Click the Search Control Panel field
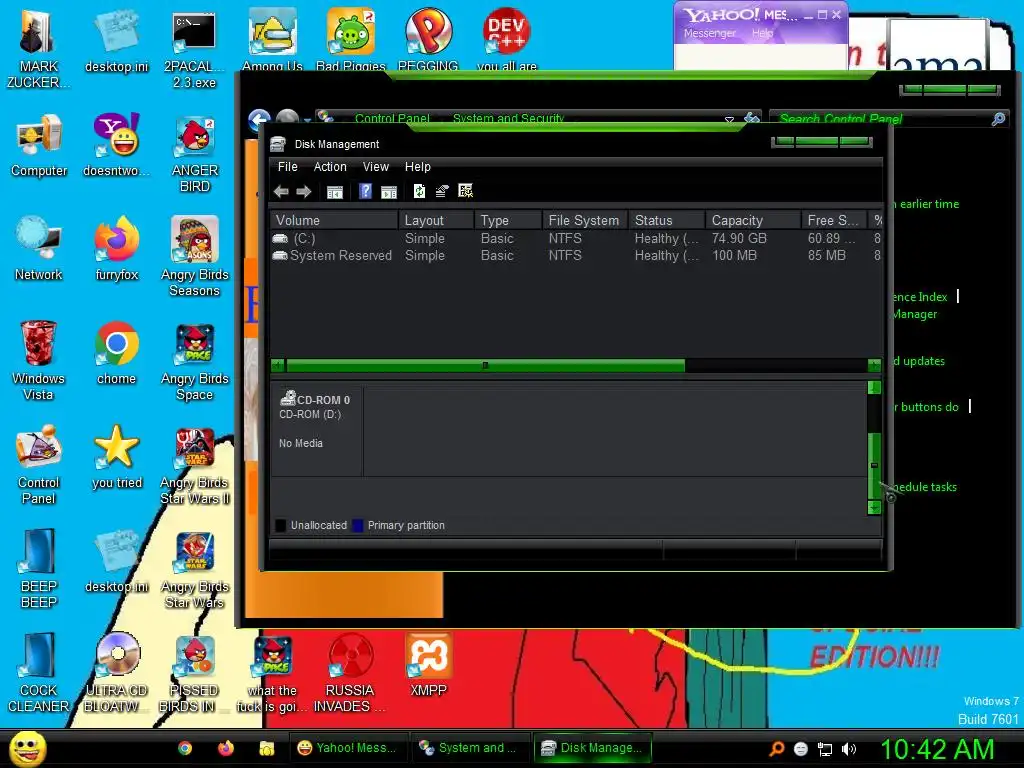This screenshot has height=768, width=1024. pos(882,118)
